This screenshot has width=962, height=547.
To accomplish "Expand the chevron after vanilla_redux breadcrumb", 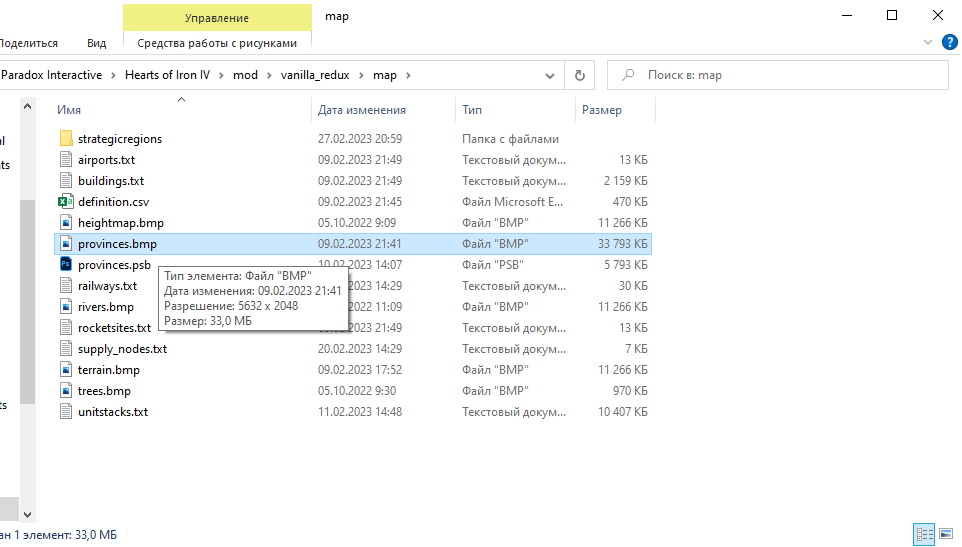I will [x=361, y=75].
